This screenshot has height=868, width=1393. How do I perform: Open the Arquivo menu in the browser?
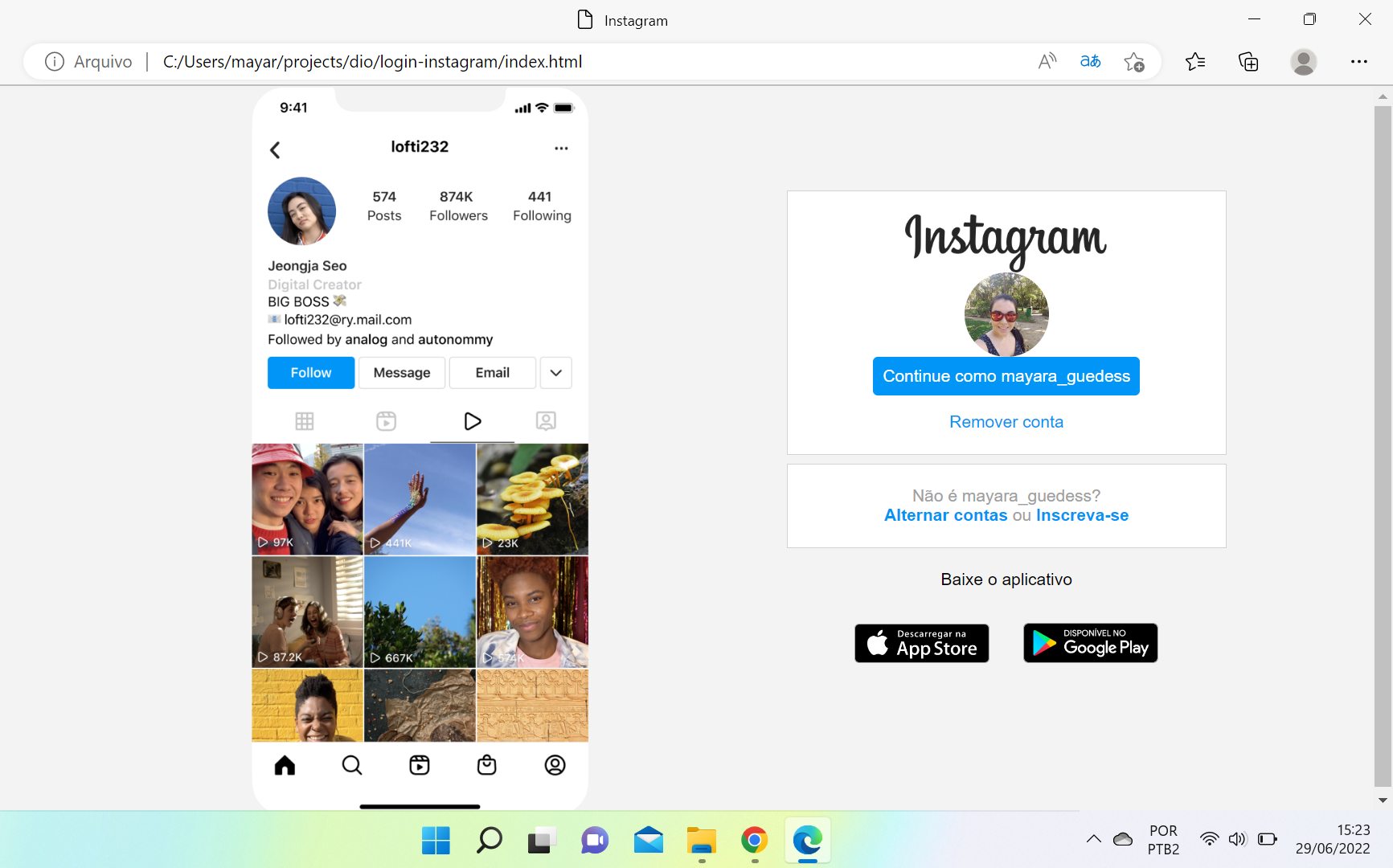coord(103,61)
